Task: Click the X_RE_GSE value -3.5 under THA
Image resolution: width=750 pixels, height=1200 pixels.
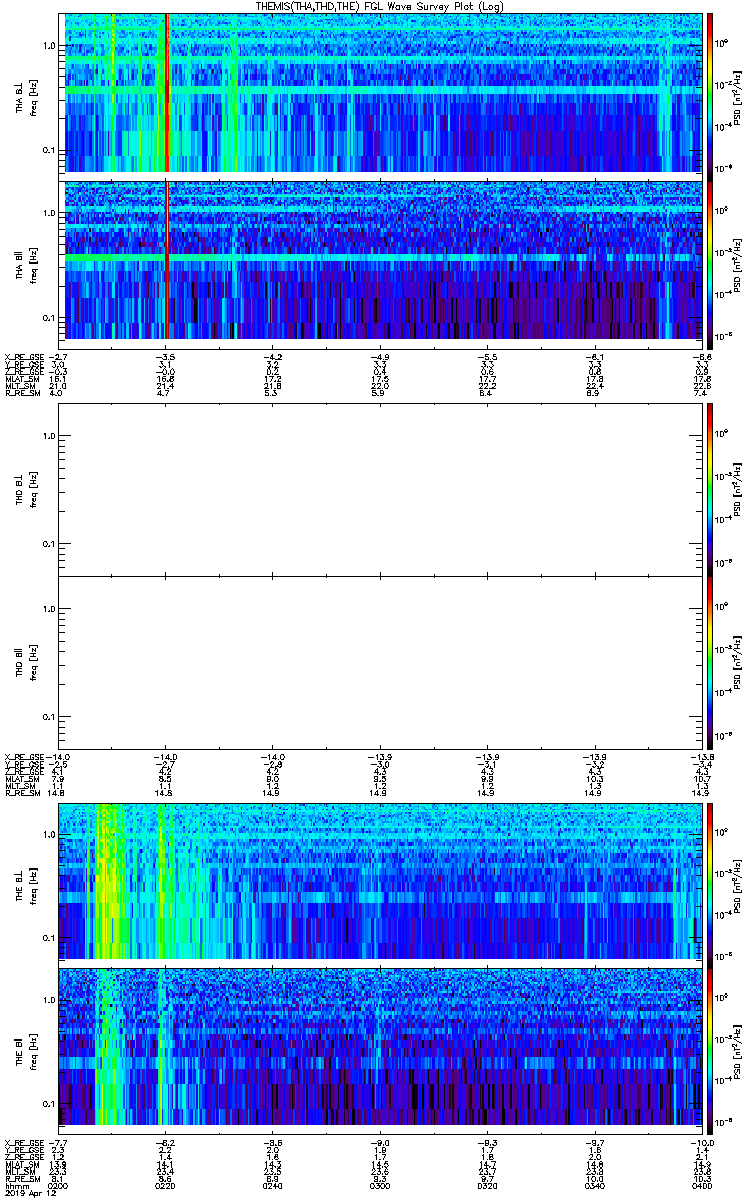Action: (x=165, y=356)
